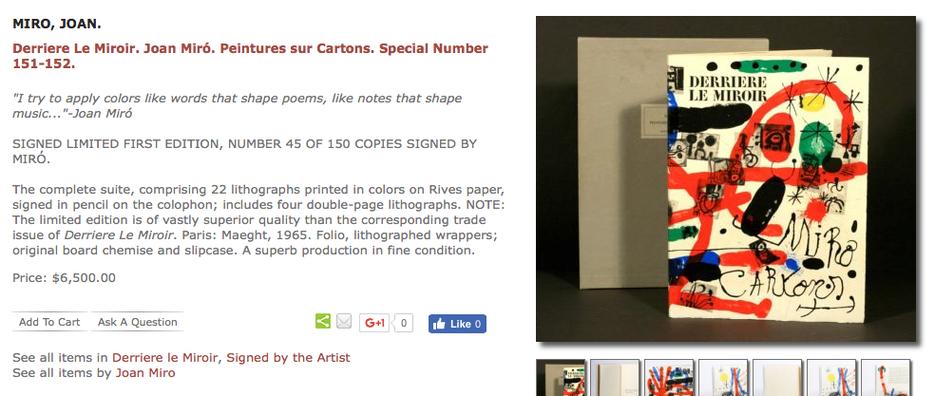Screen dimensions: 934x396
Task: Select the first thumbnail with slipcase
Action: click(561, 378)
